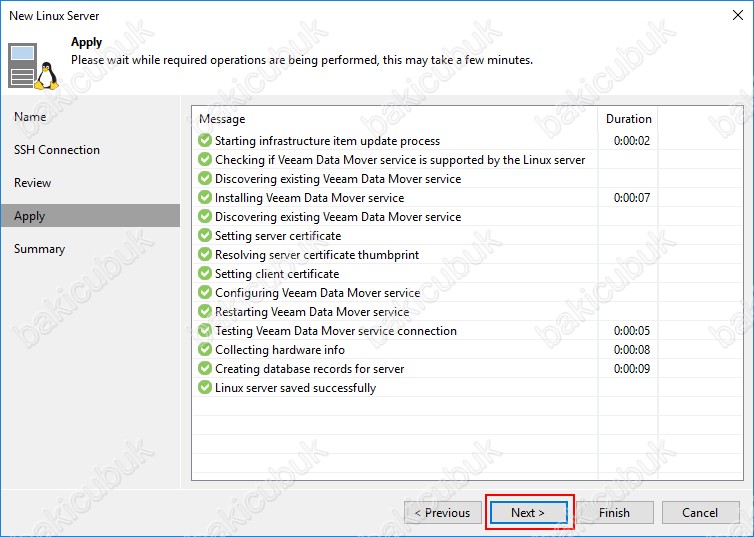
Task: Select 'Installing Veeam Data Mover service' text
Action: tap(310, 198)
